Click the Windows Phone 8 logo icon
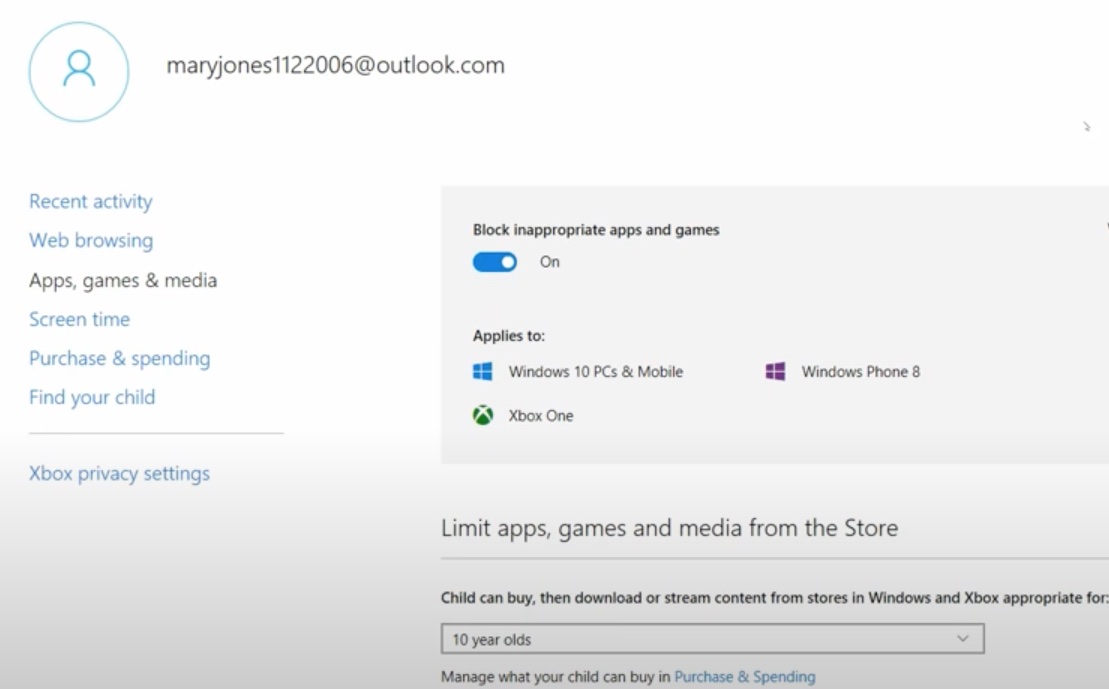 pos(776,371)
